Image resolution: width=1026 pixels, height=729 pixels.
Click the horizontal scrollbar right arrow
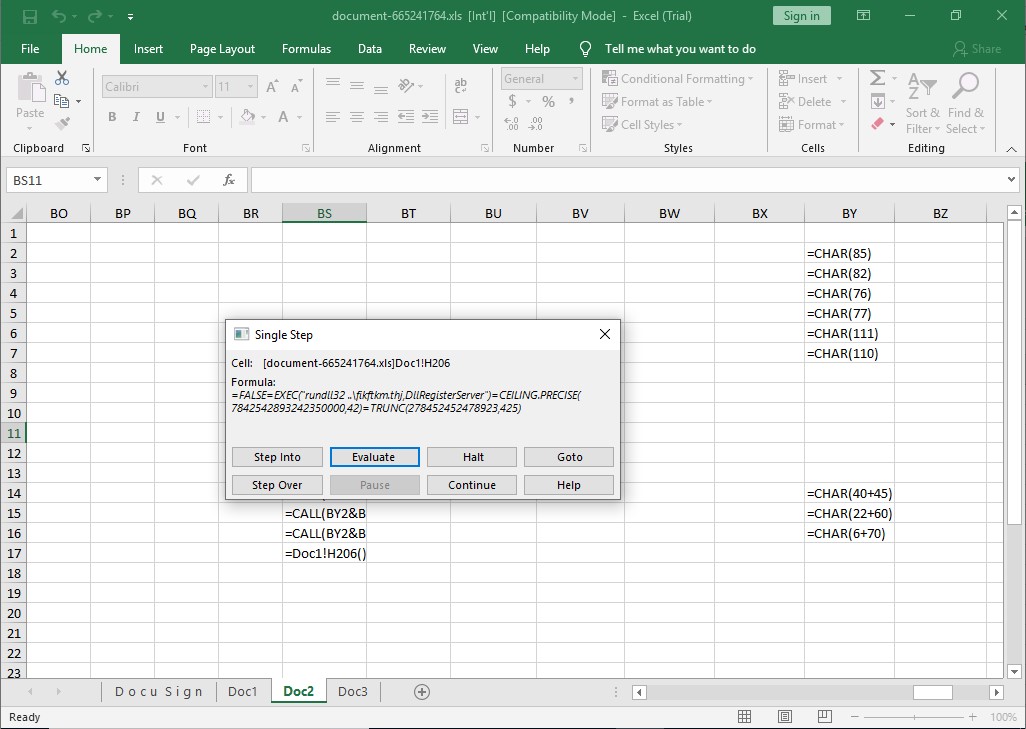pyautogui.click(x=996, y=692)
